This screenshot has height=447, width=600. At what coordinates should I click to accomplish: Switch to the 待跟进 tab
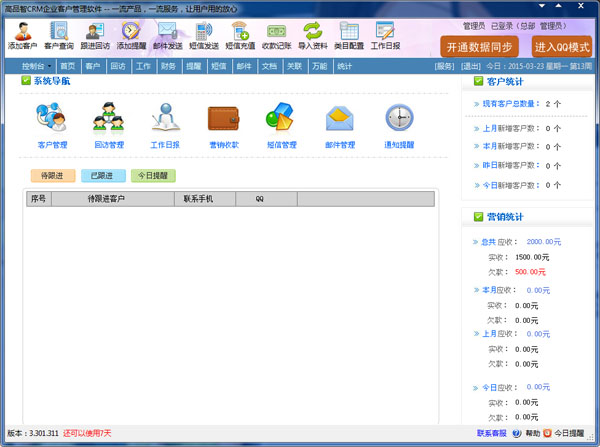click(53, 176)
